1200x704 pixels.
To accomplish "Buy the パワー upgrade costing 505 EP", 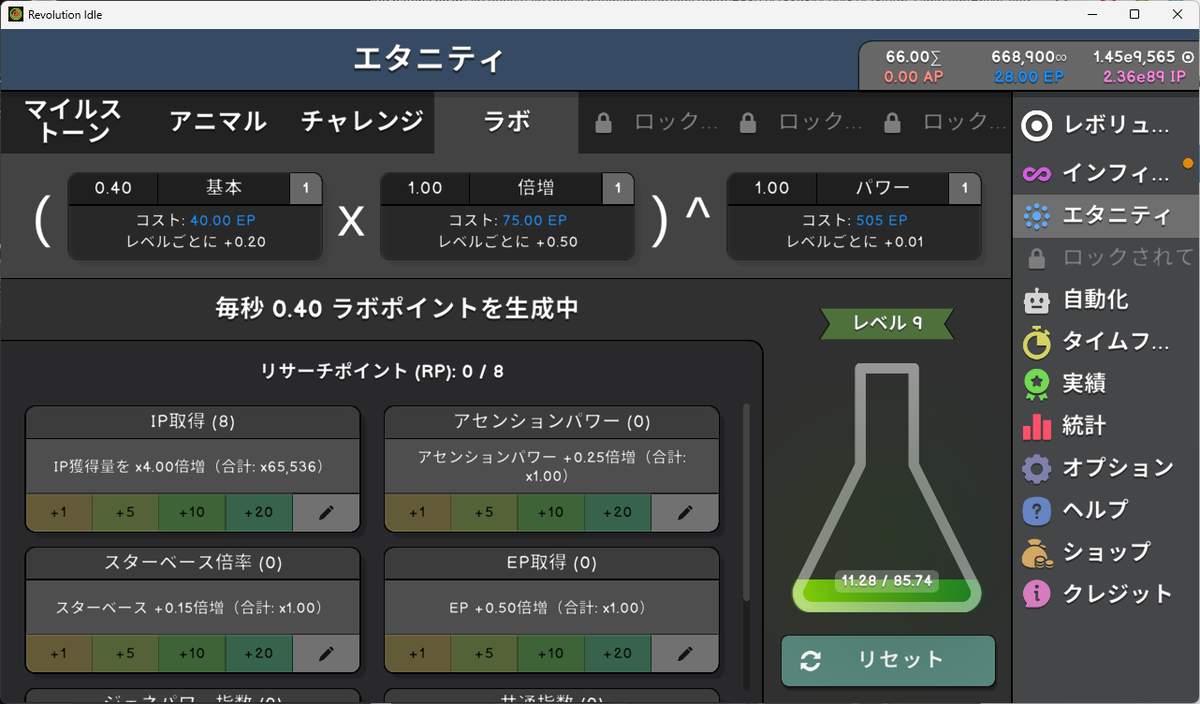I will 854,216.
